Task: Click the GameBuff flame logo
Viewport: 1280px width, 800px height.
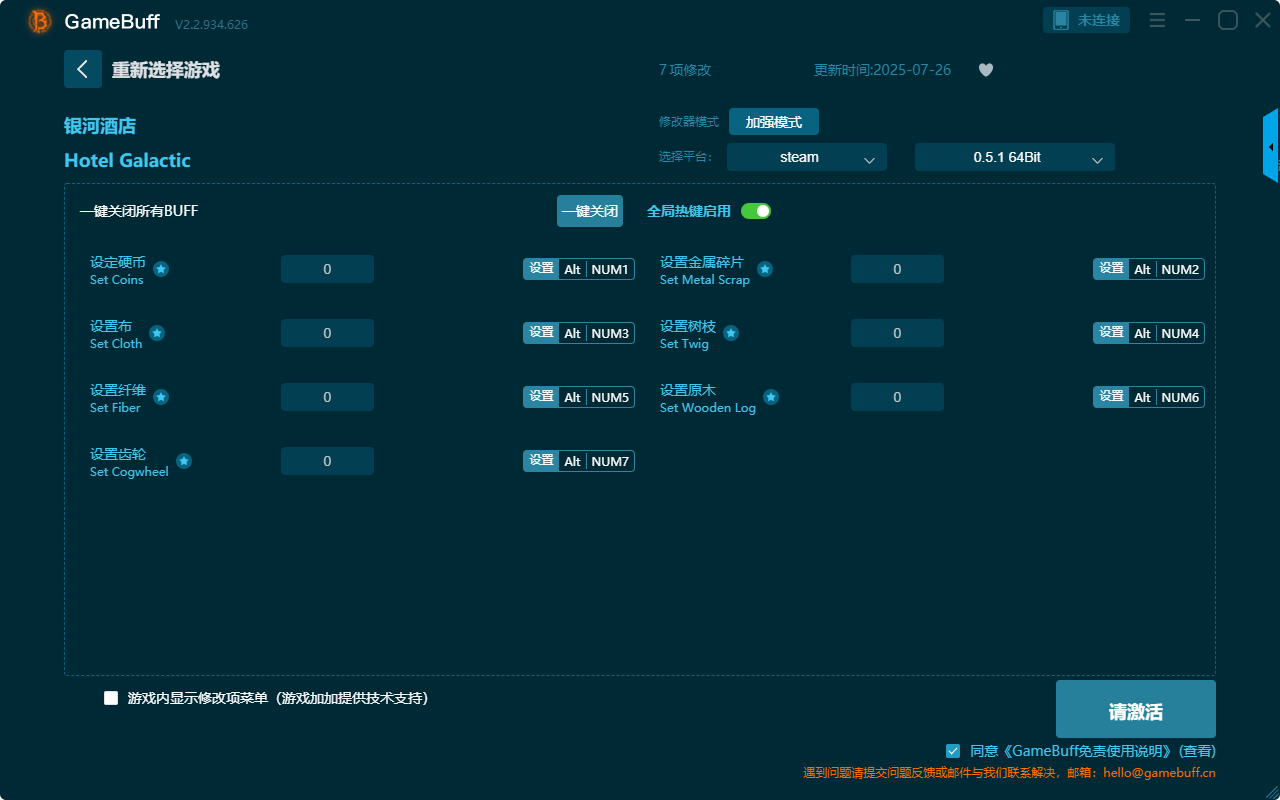Action: pos(38,20)
